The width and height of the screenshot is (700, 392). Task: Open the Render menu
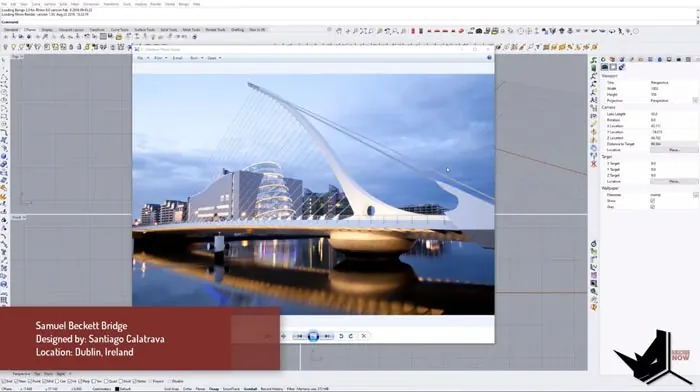click(x=155, y=4)
